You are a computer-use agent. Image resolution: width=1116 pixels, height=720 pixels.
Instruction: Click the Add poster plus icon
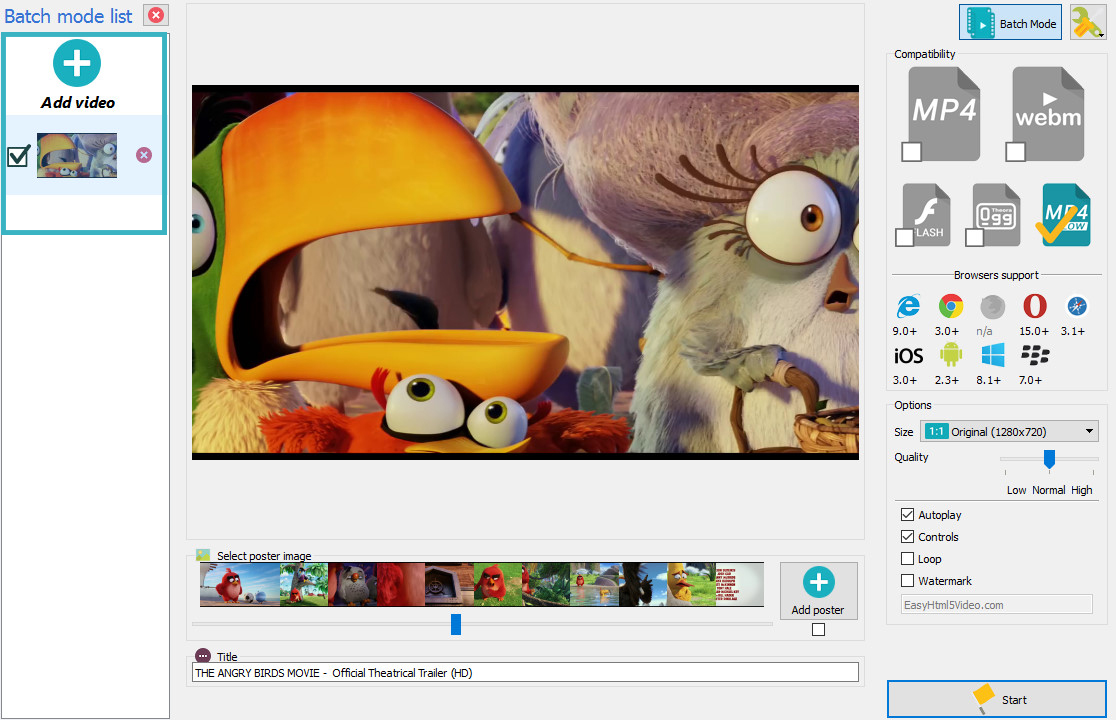(x=818, y=583)
